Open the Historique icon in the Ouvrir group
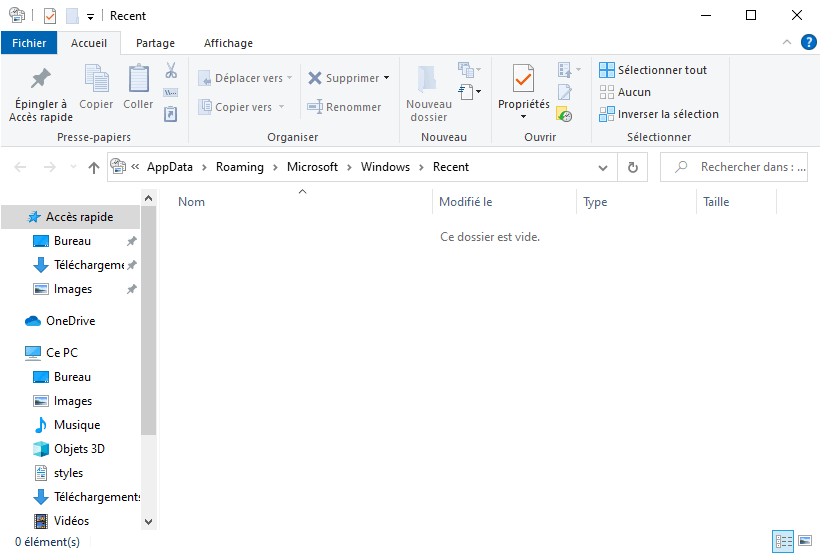 pos(564,116)
